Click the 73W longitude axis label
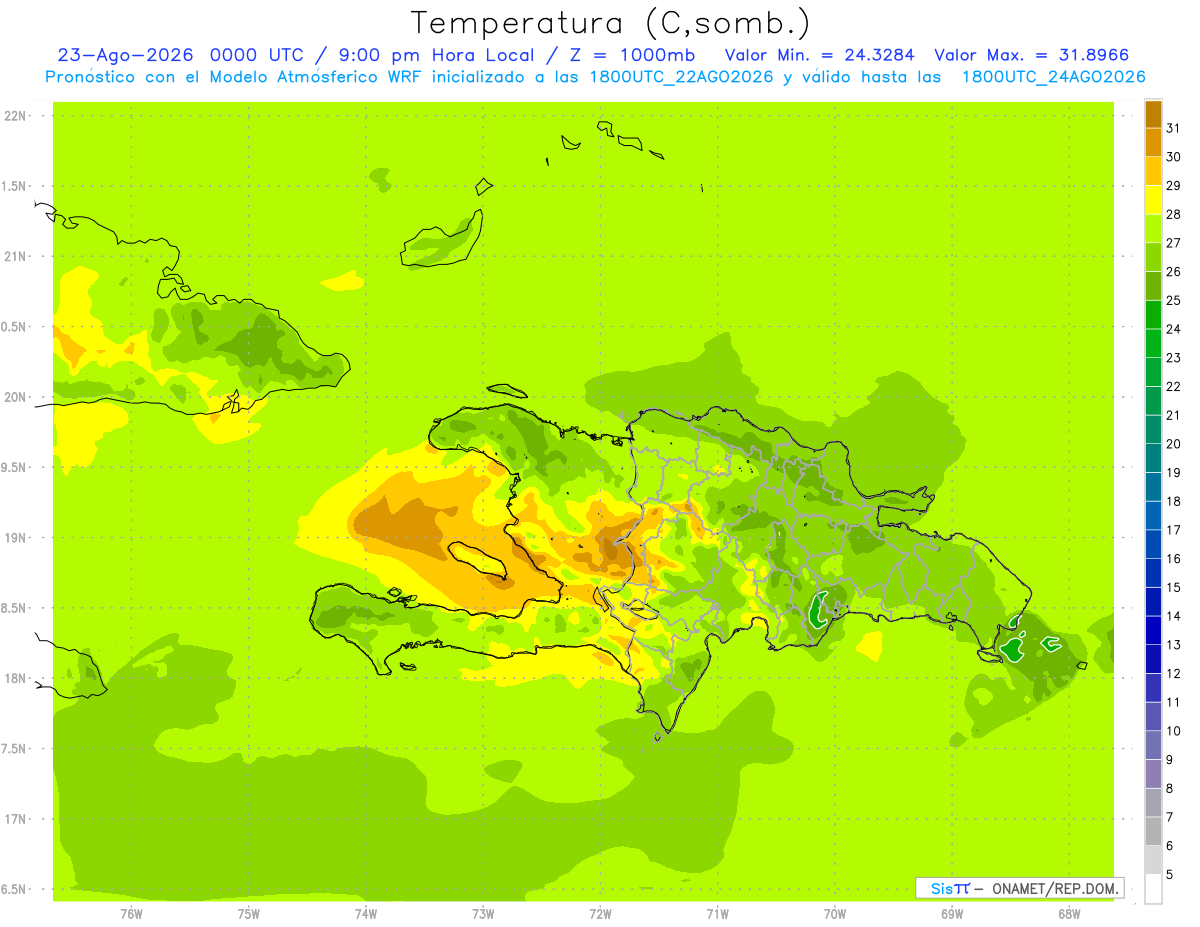The width and height of the screenshot is (1200, 927). point(483,913)
